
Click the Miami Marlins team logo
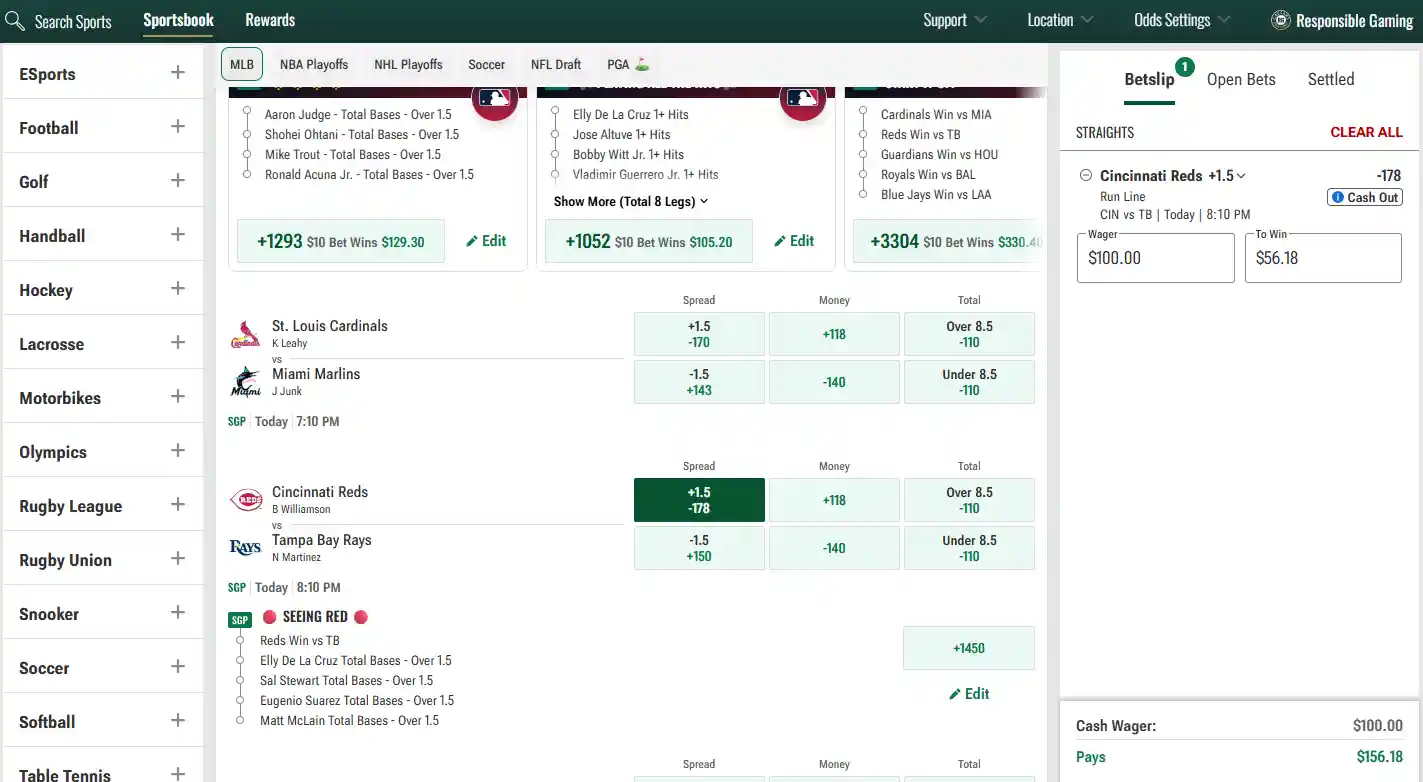tap(245, 382)
